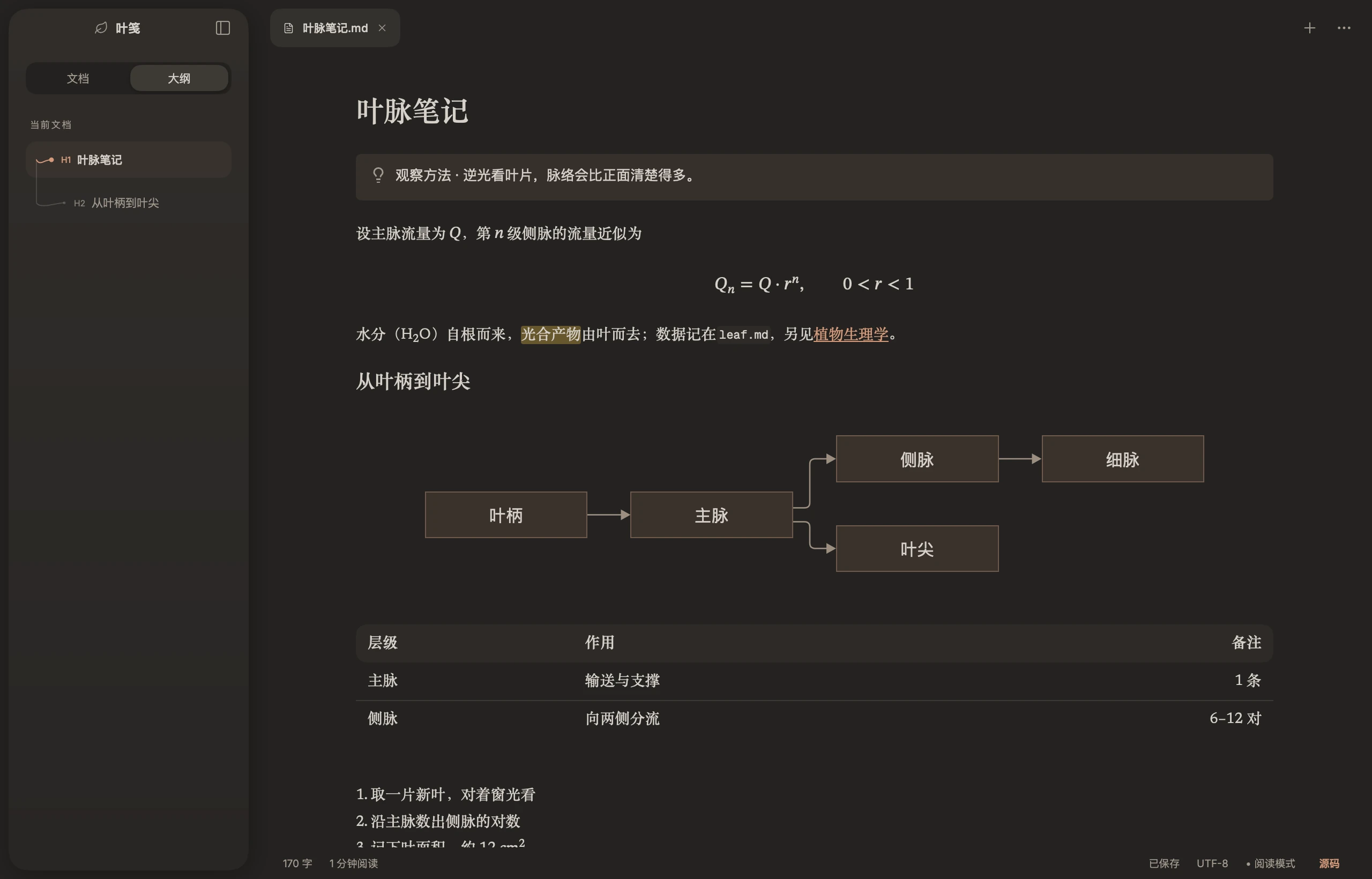The image size is (1372, 879).
Task: Click the 叶柄 diagram node
Action: (505, 515)
